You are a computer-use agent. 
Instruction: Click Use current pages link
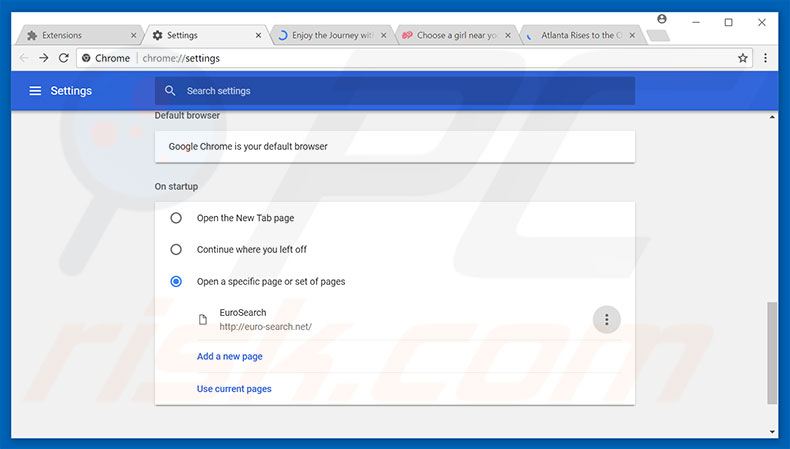(234, 389)
